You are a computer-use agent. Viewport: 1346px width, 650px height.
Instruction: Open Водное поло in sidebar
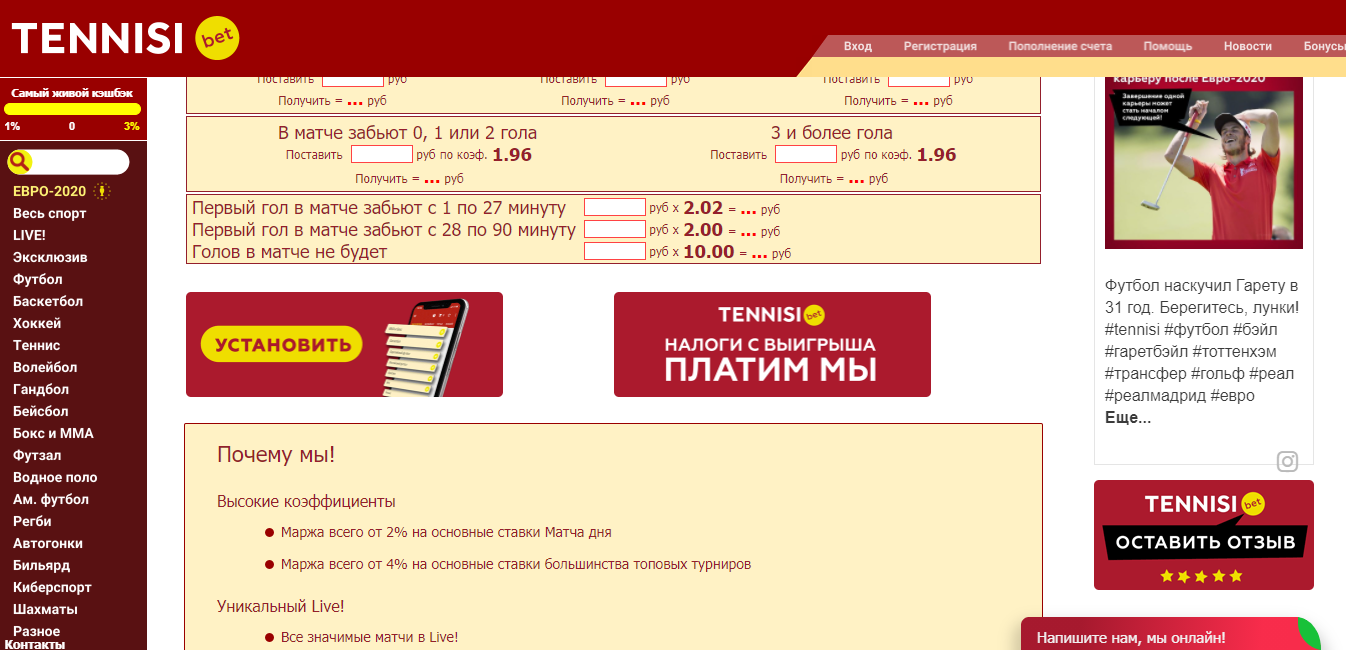point(55,477)
